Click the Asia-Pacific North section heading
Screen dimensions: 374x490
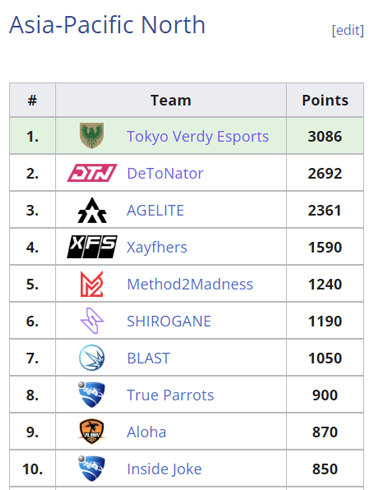(107, 25)
